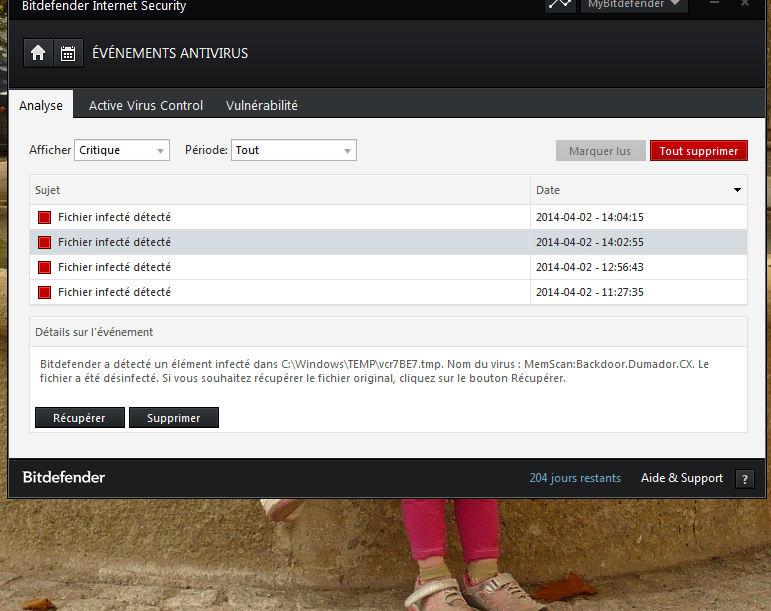Click the Récupérer button
The height and width of the screenshot is (611, 771).
point(80,418)
